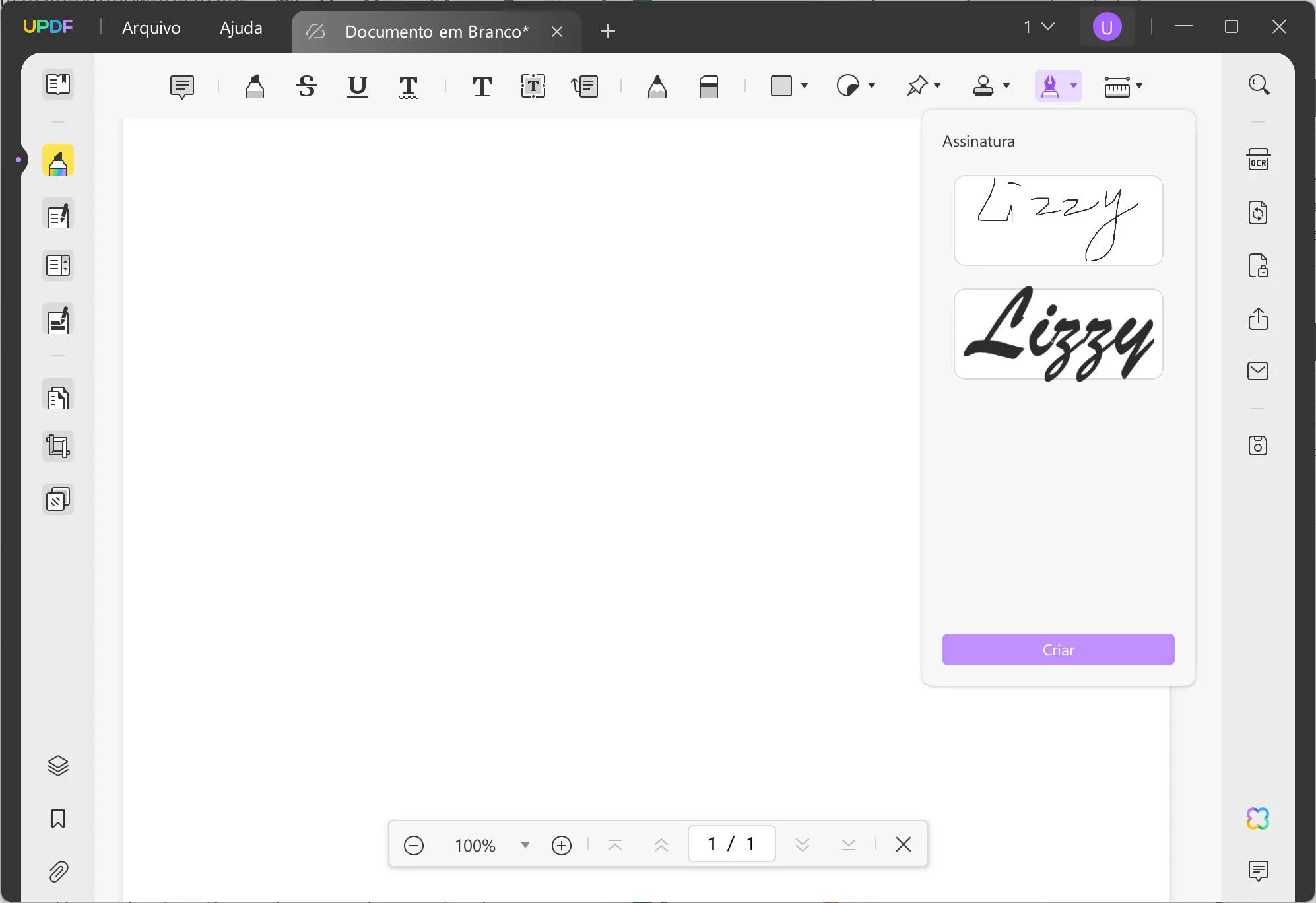Viewport: 1316px width, 903px height.
Task: Select the Text Box tool
Action: tap(533, 86)
